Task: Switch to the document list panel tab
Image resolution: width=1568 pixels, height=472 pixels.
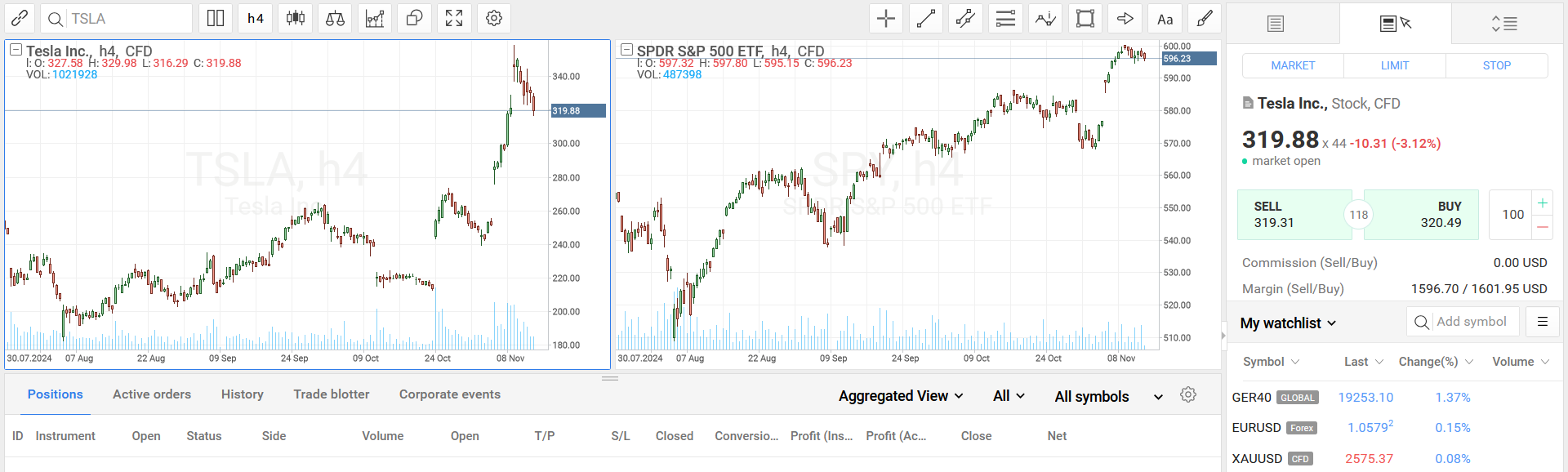Action: coord(1276,24)
